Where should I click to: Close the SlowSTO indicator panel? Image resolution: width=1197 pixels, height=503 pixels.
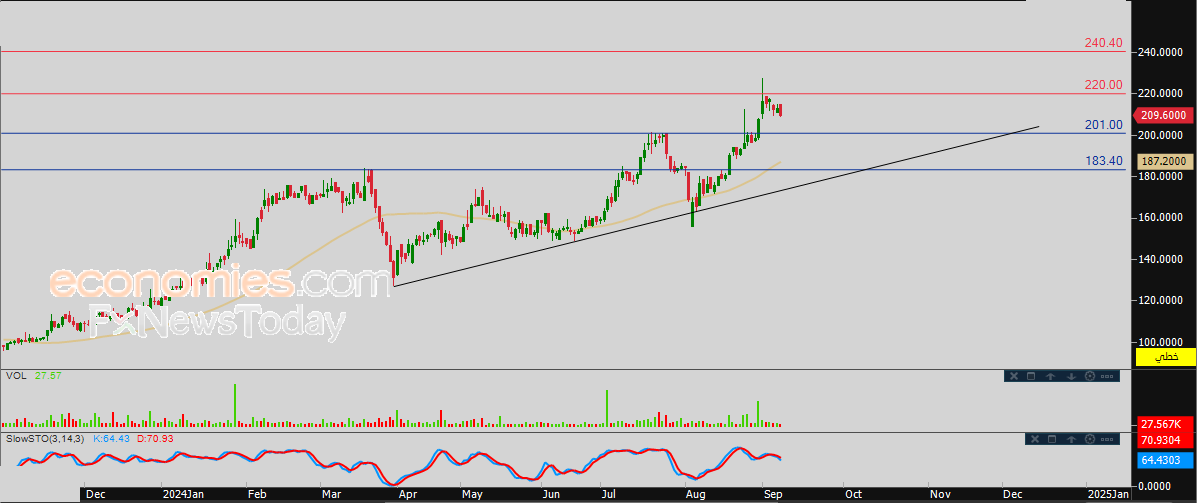[1034, 439]
